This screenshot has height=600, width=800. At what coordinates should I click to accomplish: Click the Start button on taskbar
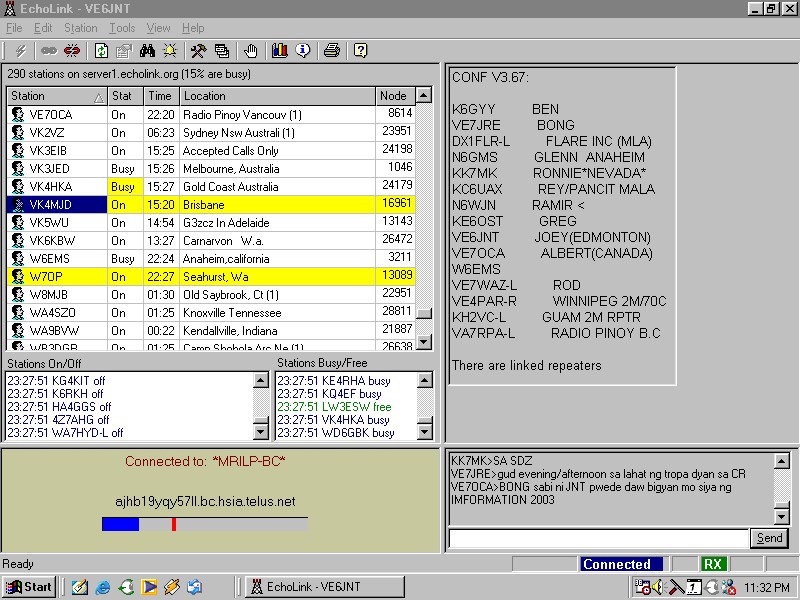28,587
